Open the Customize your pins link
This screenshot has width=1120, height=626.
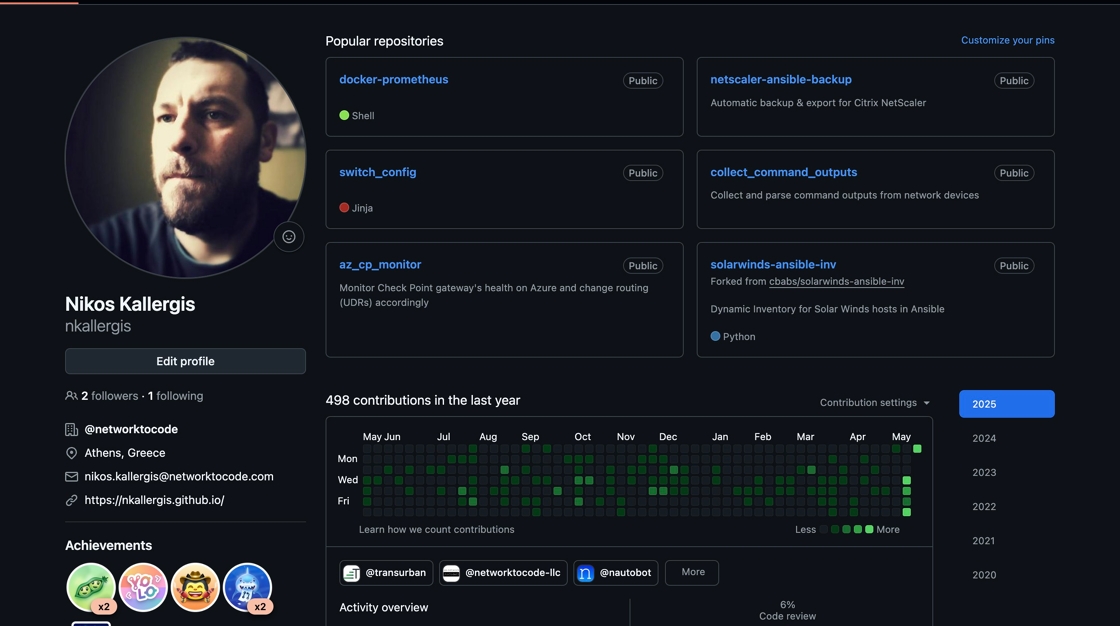click(1007, 40)
